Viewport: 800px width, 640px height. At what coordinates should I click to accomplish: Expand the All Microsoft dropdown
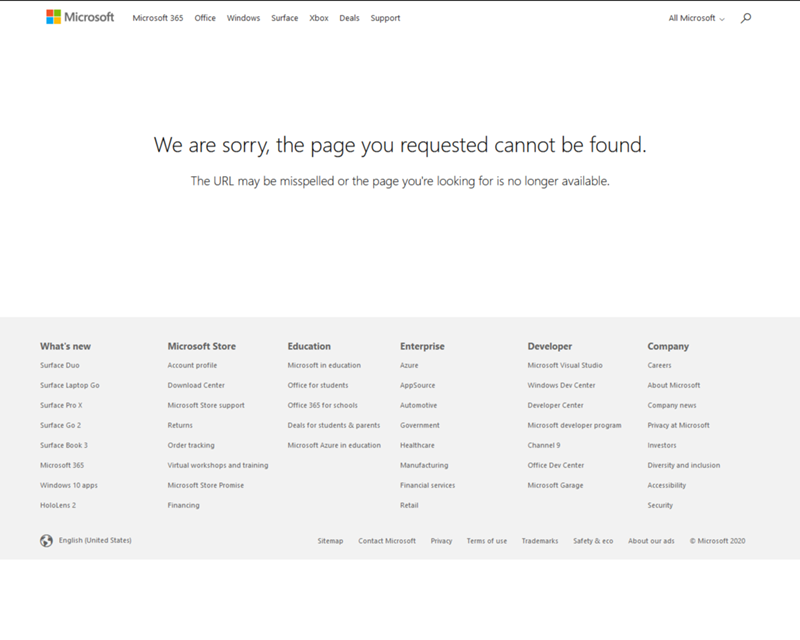[696, 18]
